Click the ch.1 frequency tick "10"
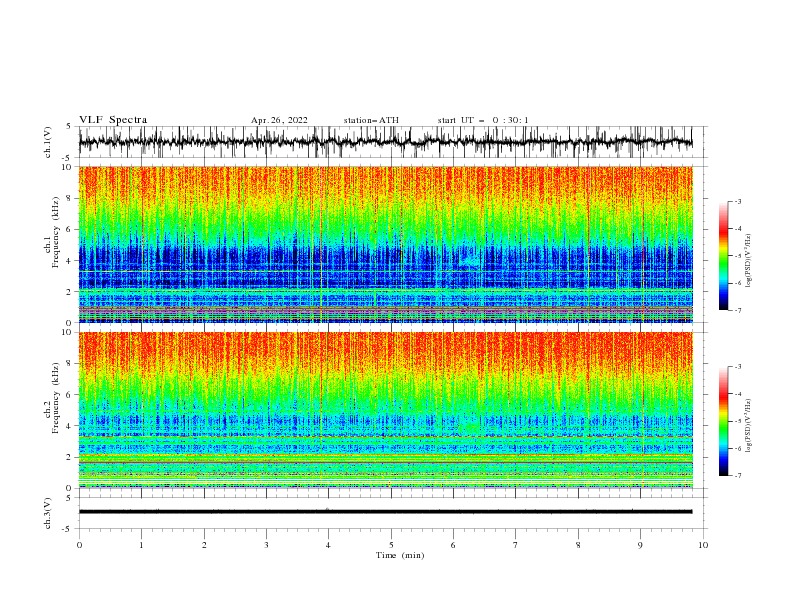The height and width of the screenshot is (612, 792). click(67, 167)
